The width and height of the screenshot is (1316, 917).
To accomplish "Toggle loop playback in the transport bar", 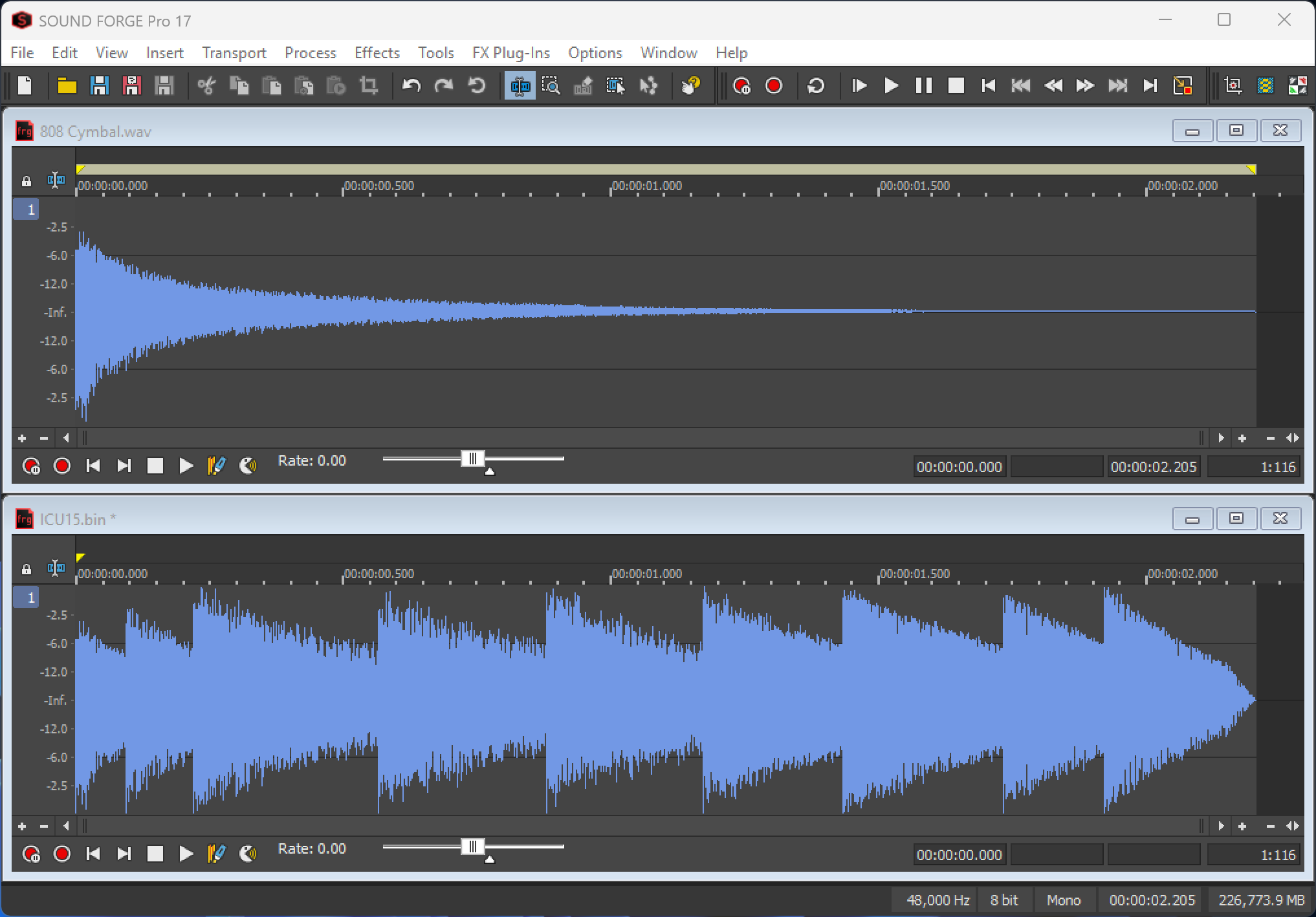I will [816, 85].
